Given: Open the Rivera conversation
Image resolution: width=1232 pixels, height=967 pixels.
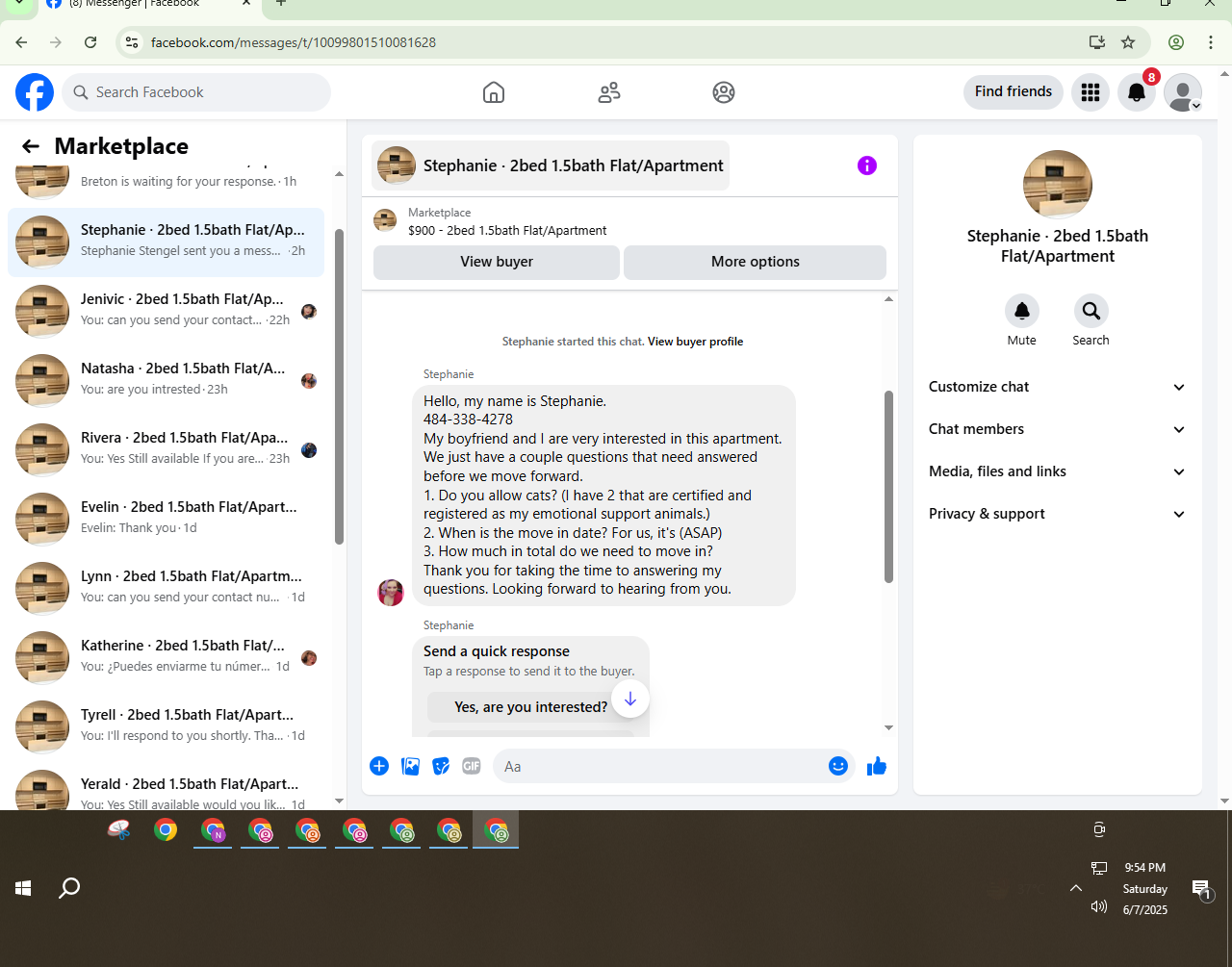Looking at the screenshot, I should tap(166, 450).
